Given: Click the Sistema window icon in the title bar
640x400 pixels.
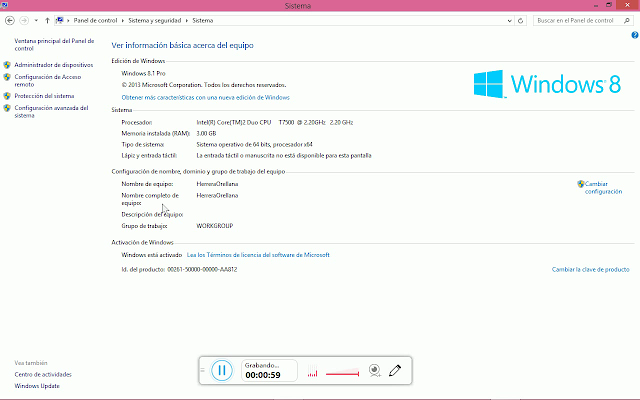Looking at the screenshot, I should point(4,5).
